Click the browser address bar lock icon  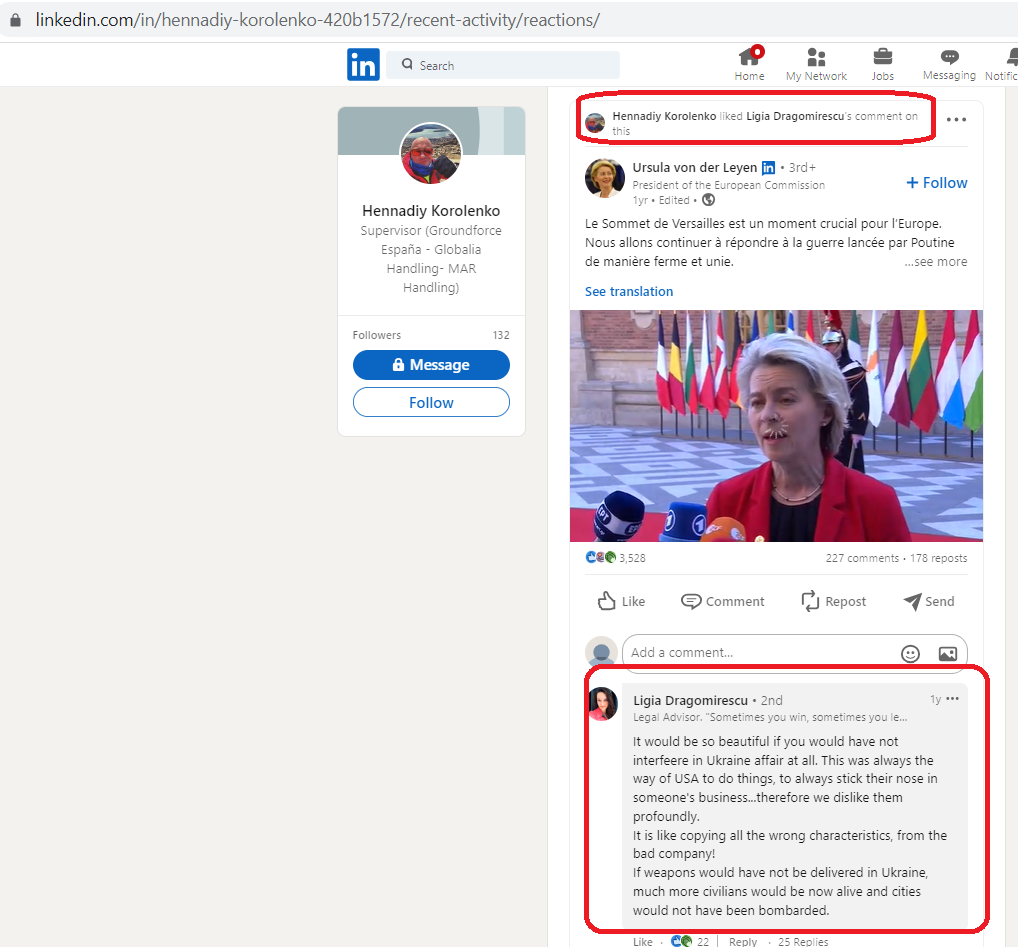(x=16, y=20)
